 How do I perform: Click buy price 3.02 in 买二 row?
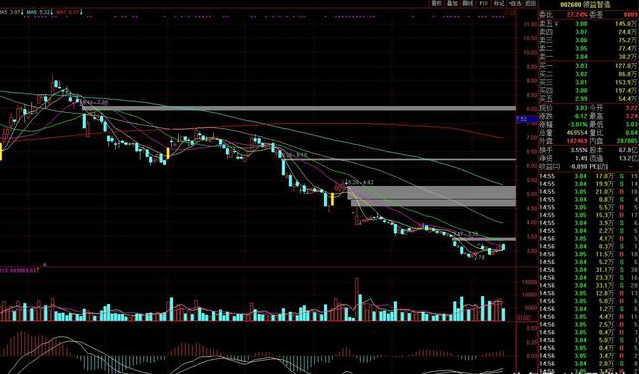tap(581, 74)
